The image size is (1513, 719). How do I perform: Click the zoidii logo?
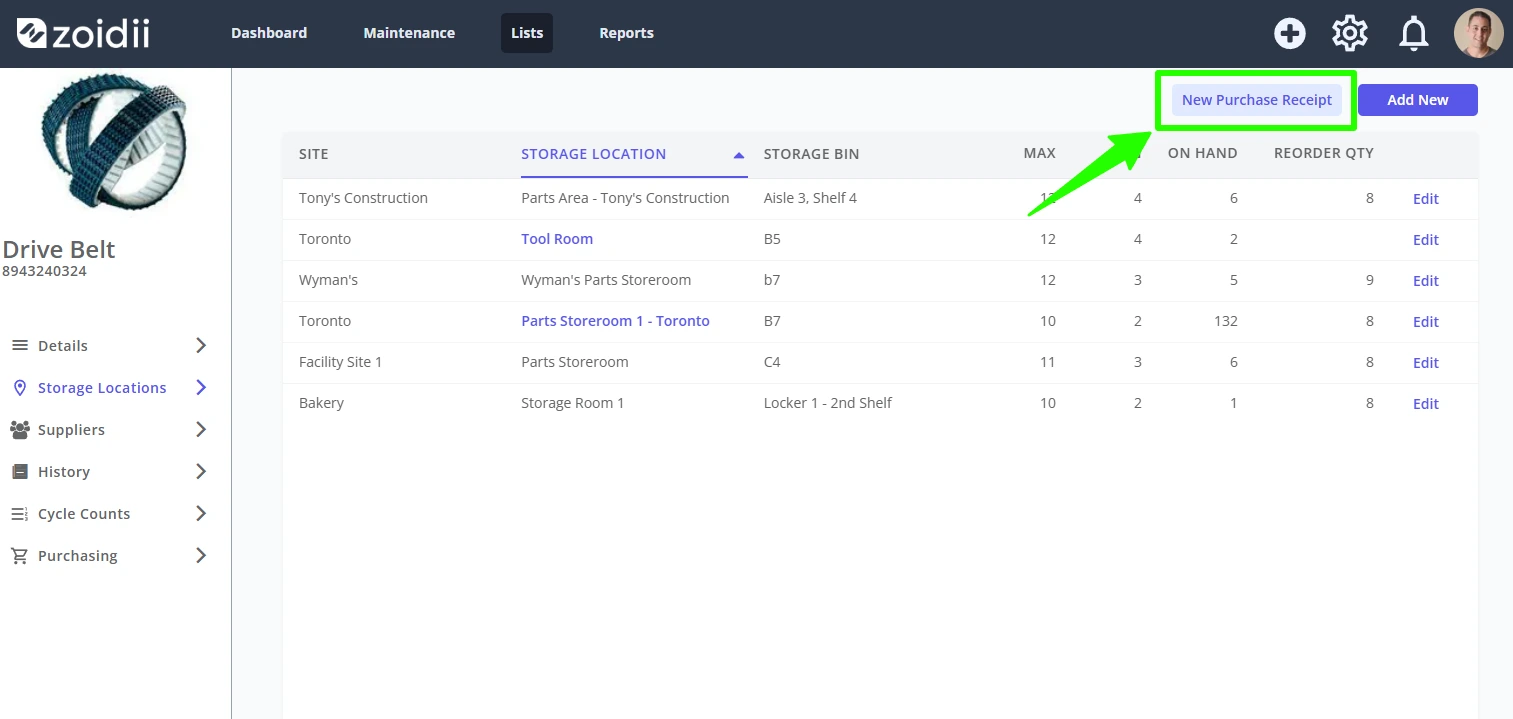pyautogui.click(x=83, y=33)
